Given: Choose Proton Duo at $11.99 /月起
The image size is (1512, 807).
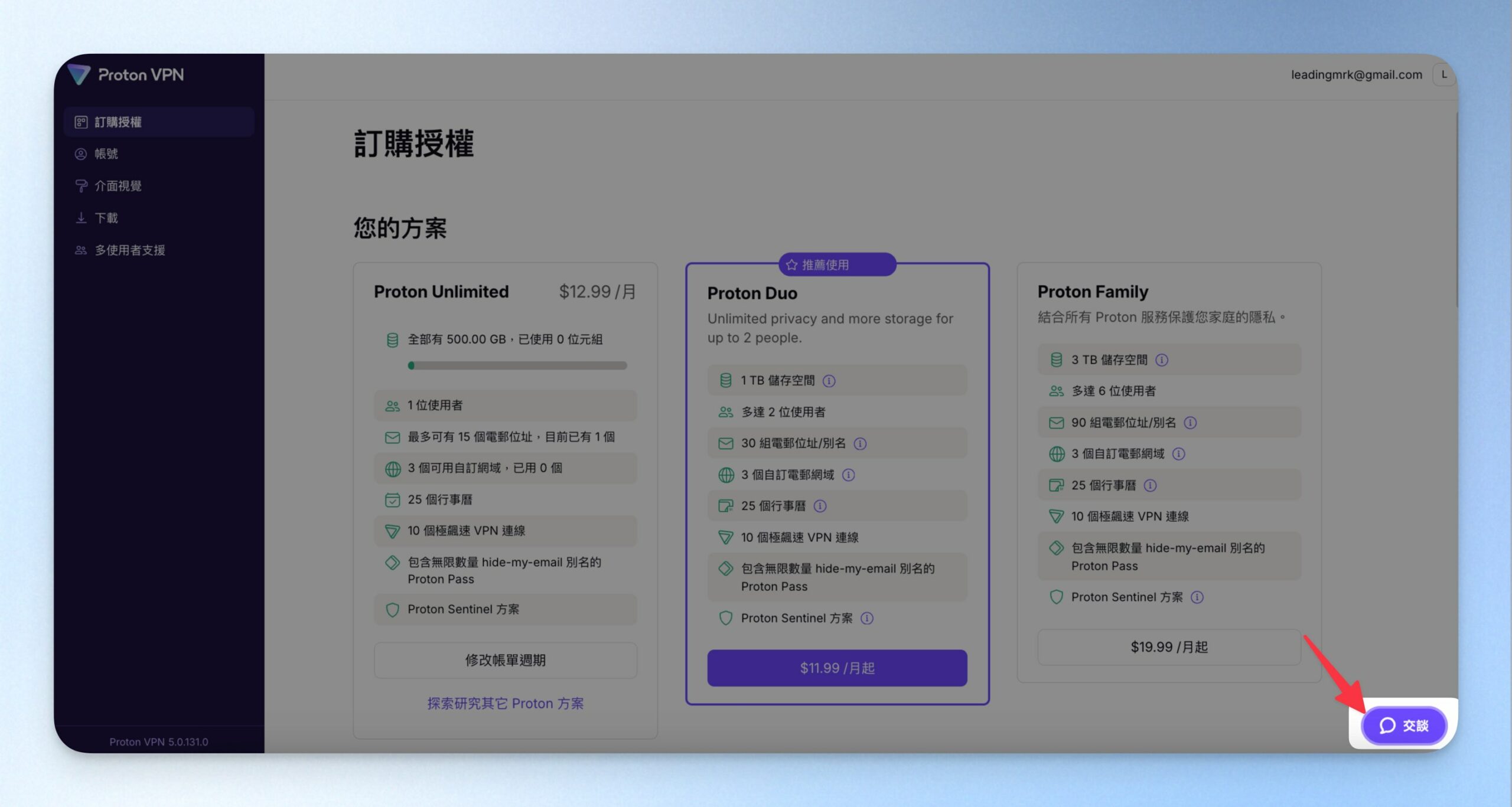Looking at the screenshot, I should [x=837, y=668].
